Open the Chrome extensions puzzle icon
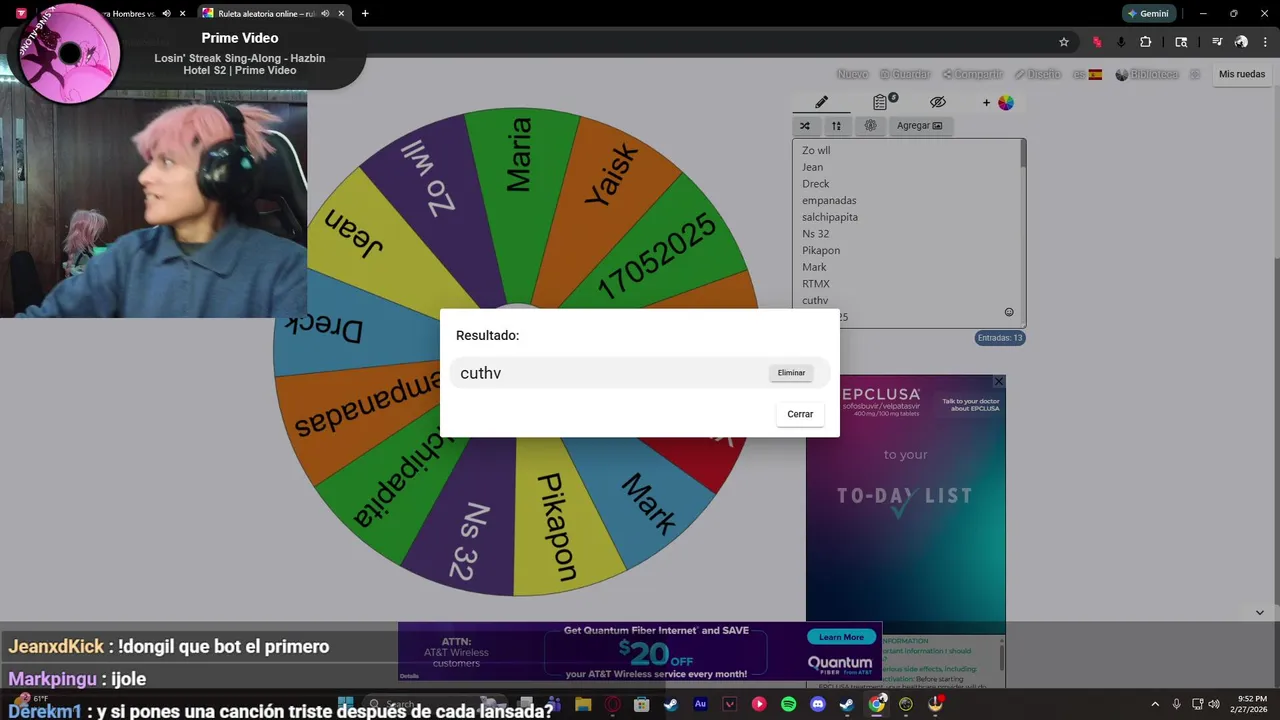 coord(1146,42)
